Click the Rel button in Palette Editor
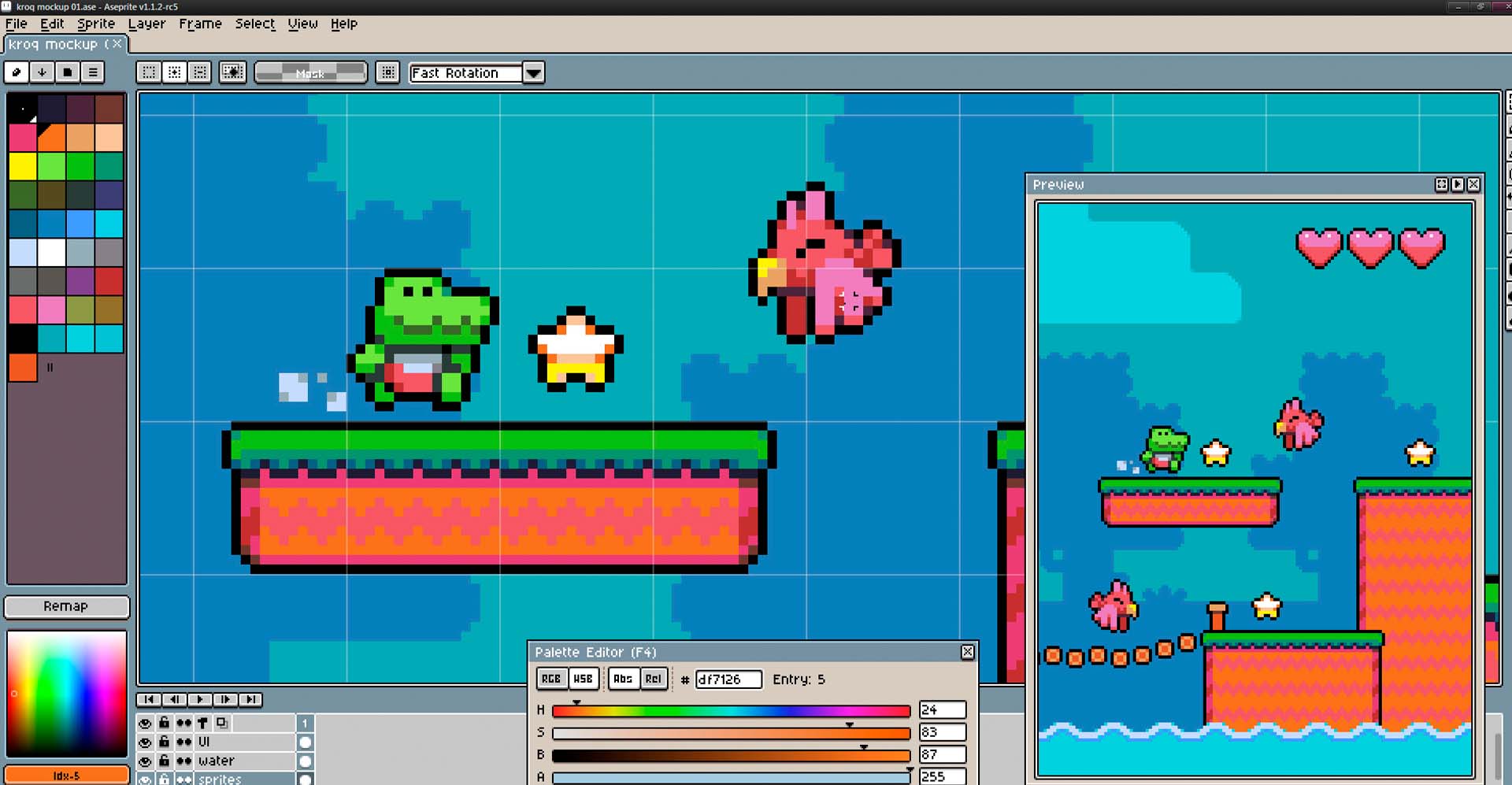The image size is (1512, 785). pos(653,679)
